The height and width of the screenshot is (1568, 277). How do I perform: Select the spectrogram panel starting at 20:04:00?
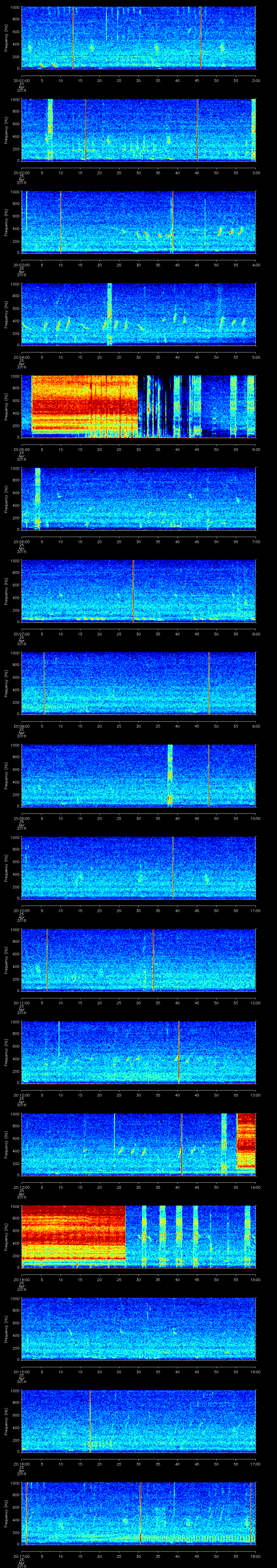pos(138,314)
